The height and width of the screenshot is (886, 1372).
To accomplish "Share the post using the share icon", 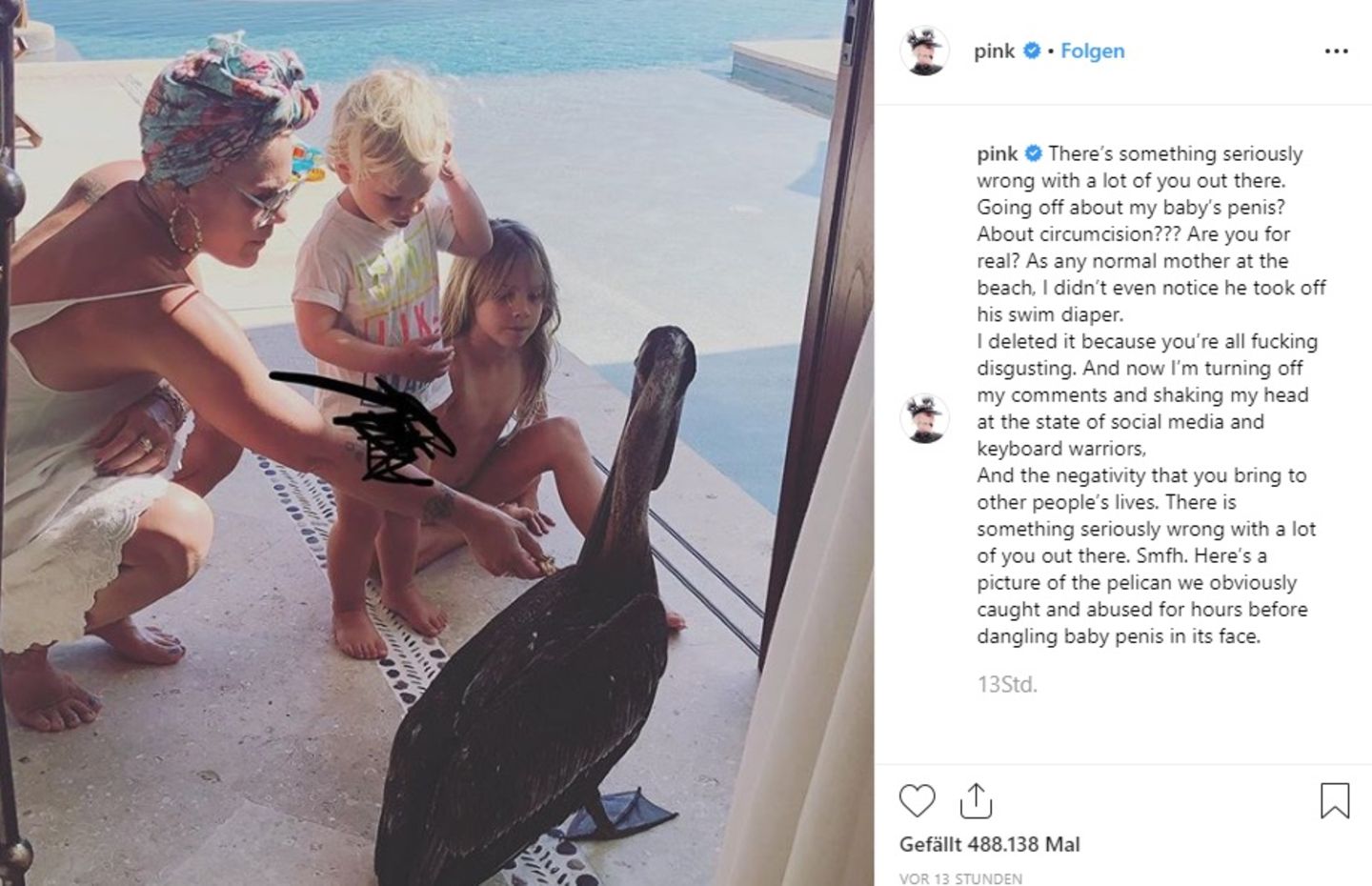I will click(976, 801).
